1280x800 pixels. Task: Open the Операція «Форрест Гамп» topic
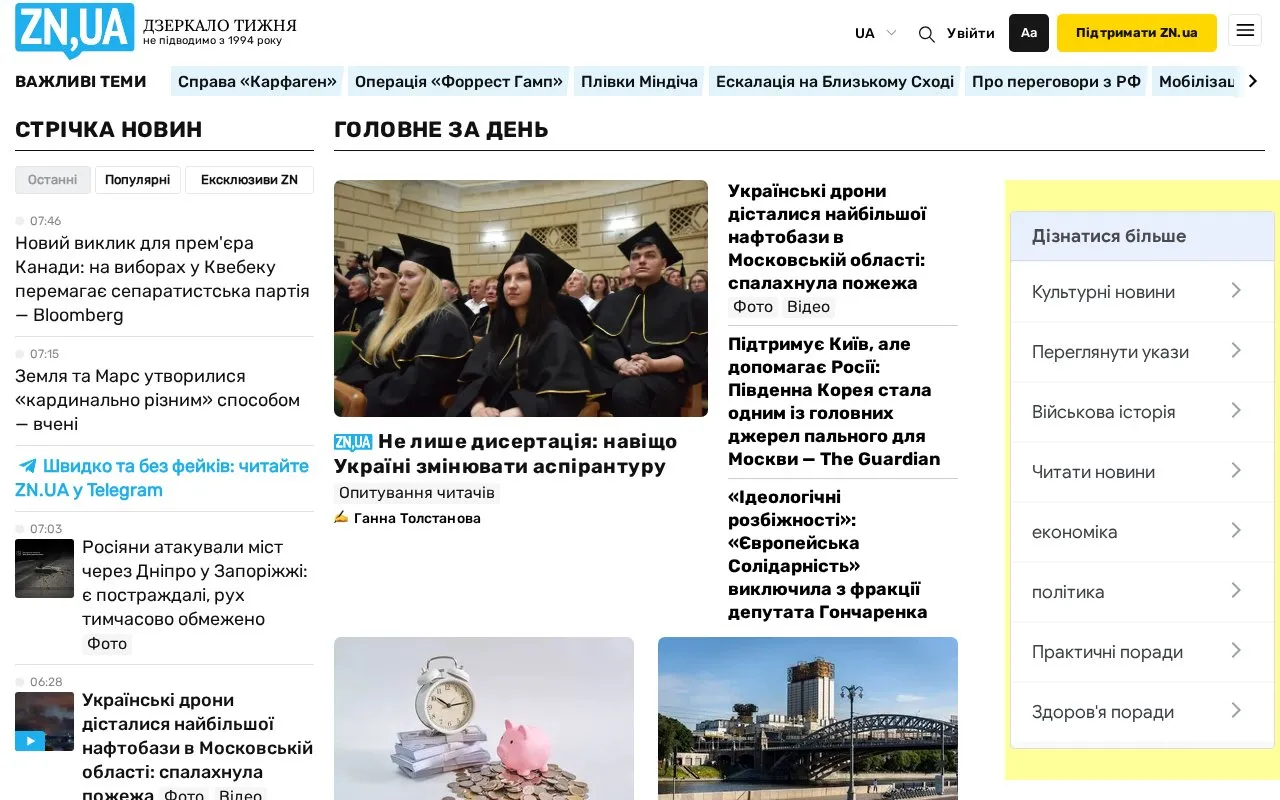click(459, 82)
